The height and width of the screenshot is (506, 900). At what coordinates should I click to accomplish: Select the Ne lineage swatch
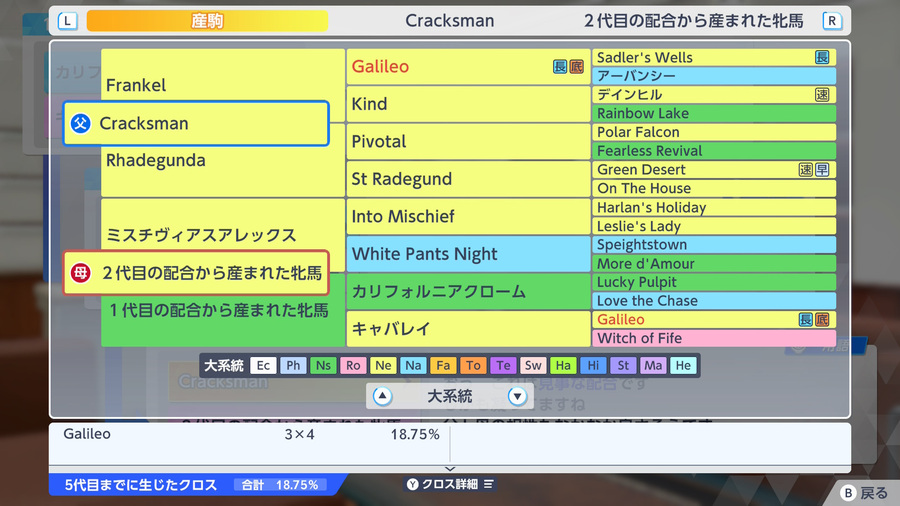[383, 365]
